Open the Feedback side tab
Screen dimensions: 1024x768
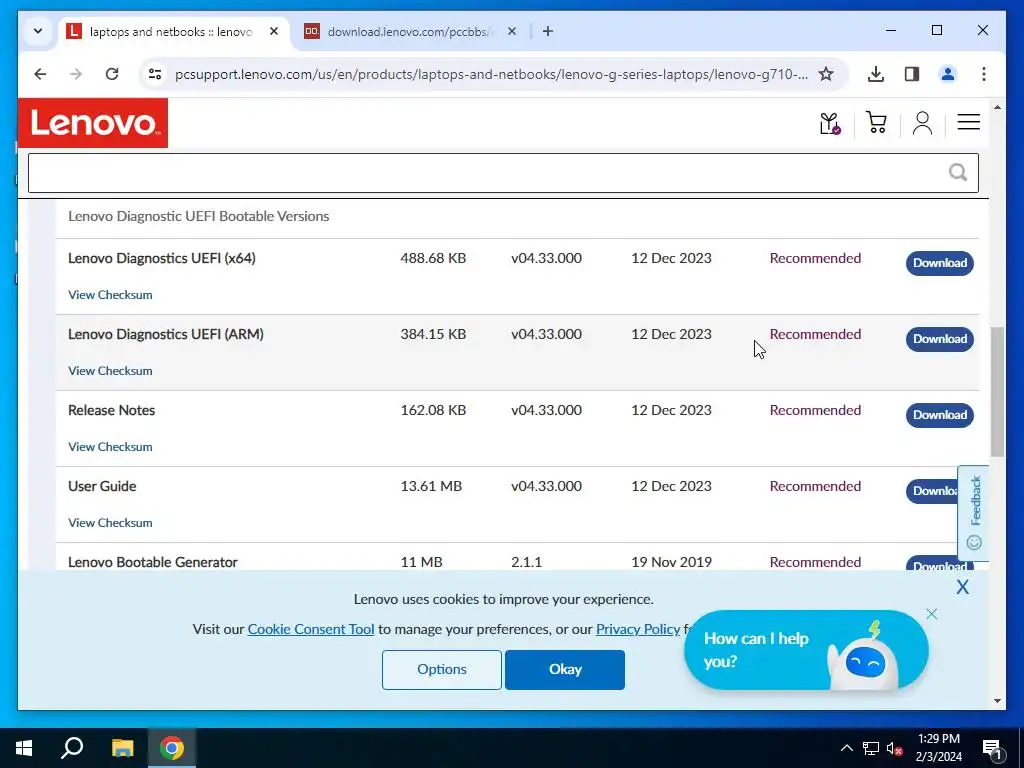(974, 513)
